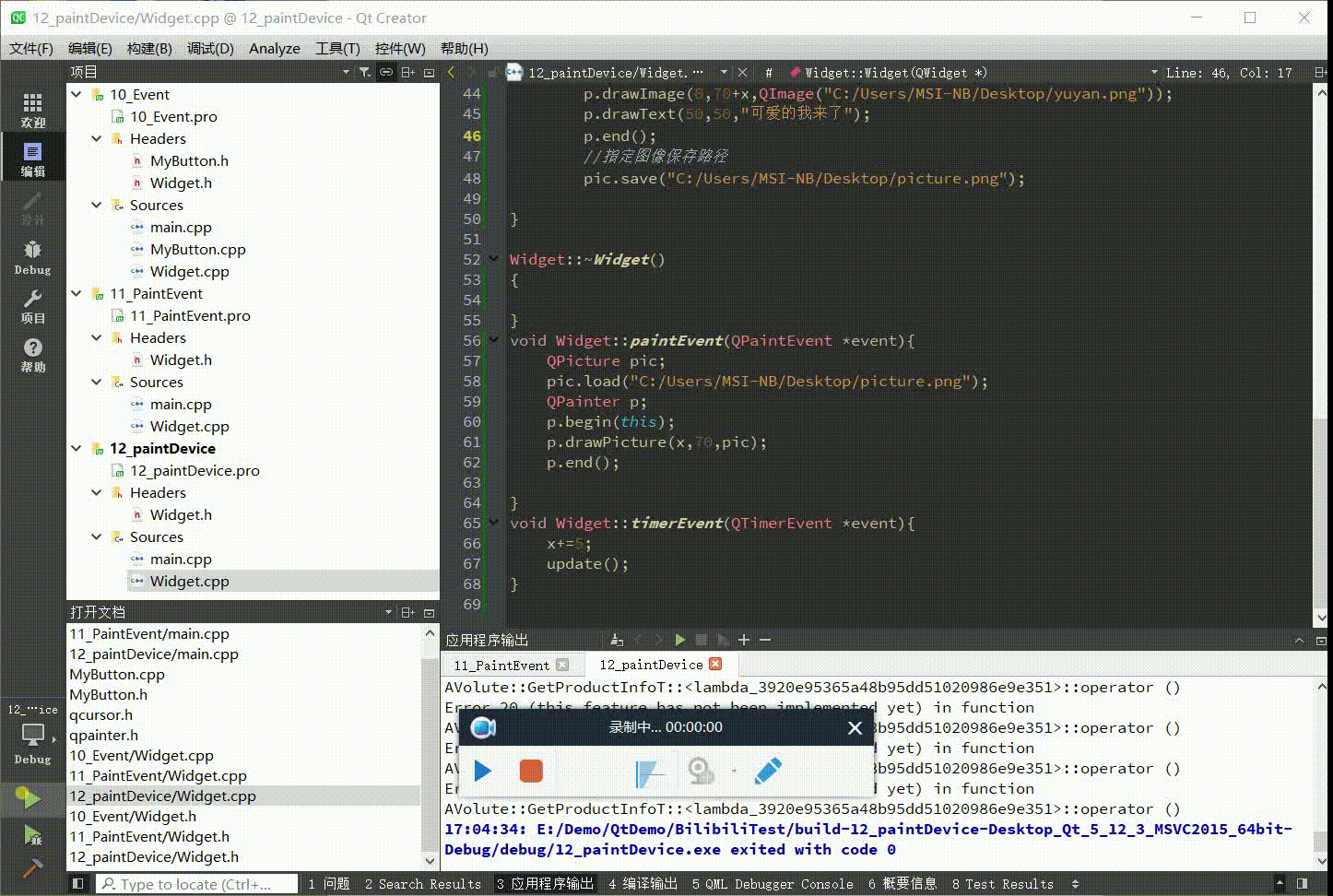This screenshot has height=896, width=1333.
Task: Open the 2 Search Results pane
Action: 423,883
